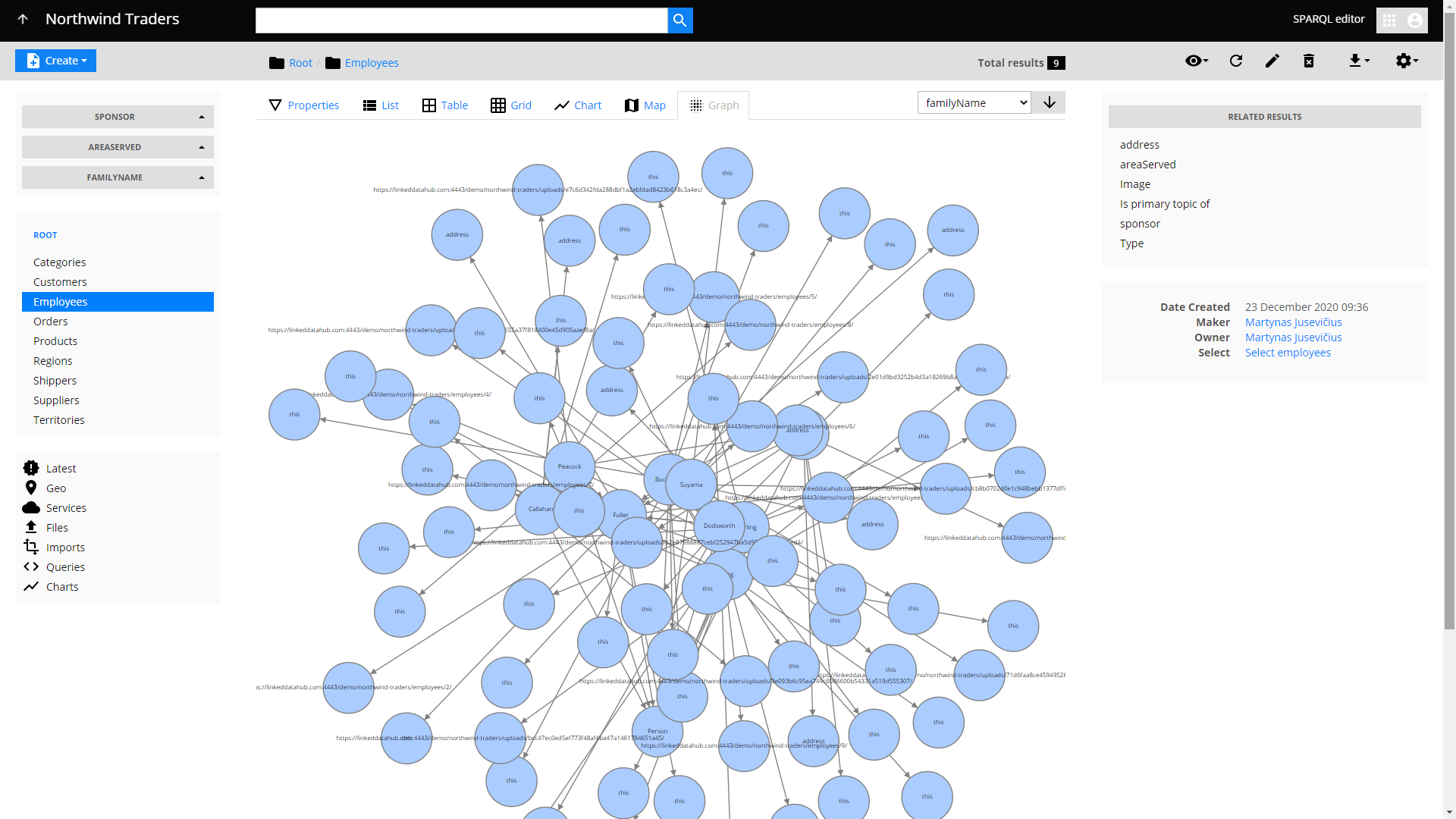The width and height of the screenshot is (1456, 819).
Task: Open the eye visibility dropdown
Action: pyautogui.click(x=1197, y=61)
